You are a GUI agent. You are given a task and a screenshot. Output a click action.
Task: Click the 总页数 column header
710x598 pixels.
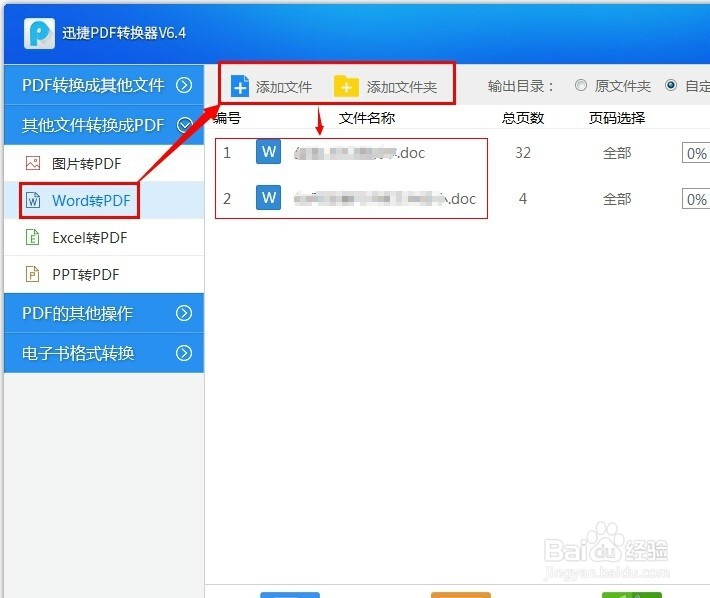[x=523, y=118]
